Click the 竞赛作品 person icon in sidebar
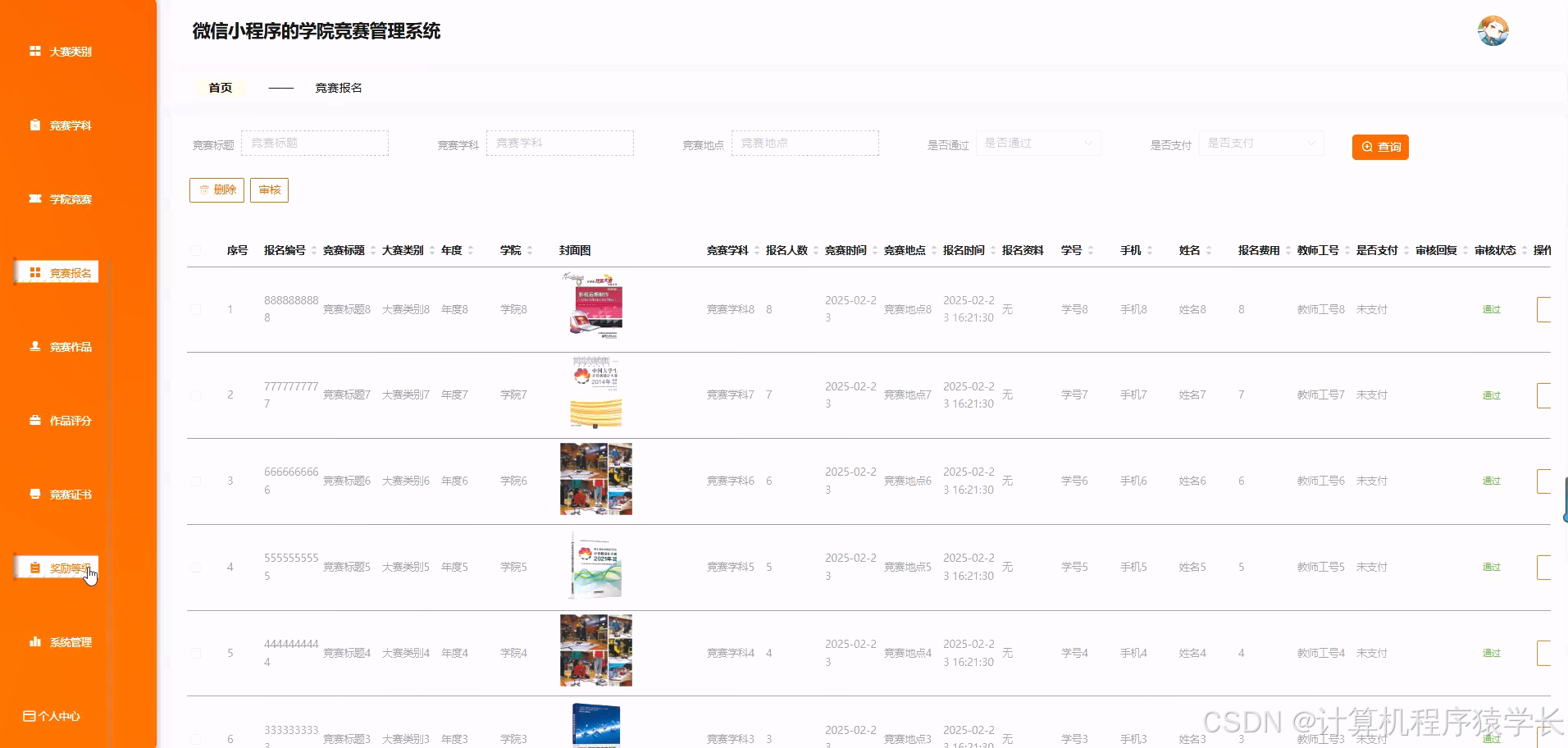Viewport: 1568px width, 748px height. pos(35,346)
